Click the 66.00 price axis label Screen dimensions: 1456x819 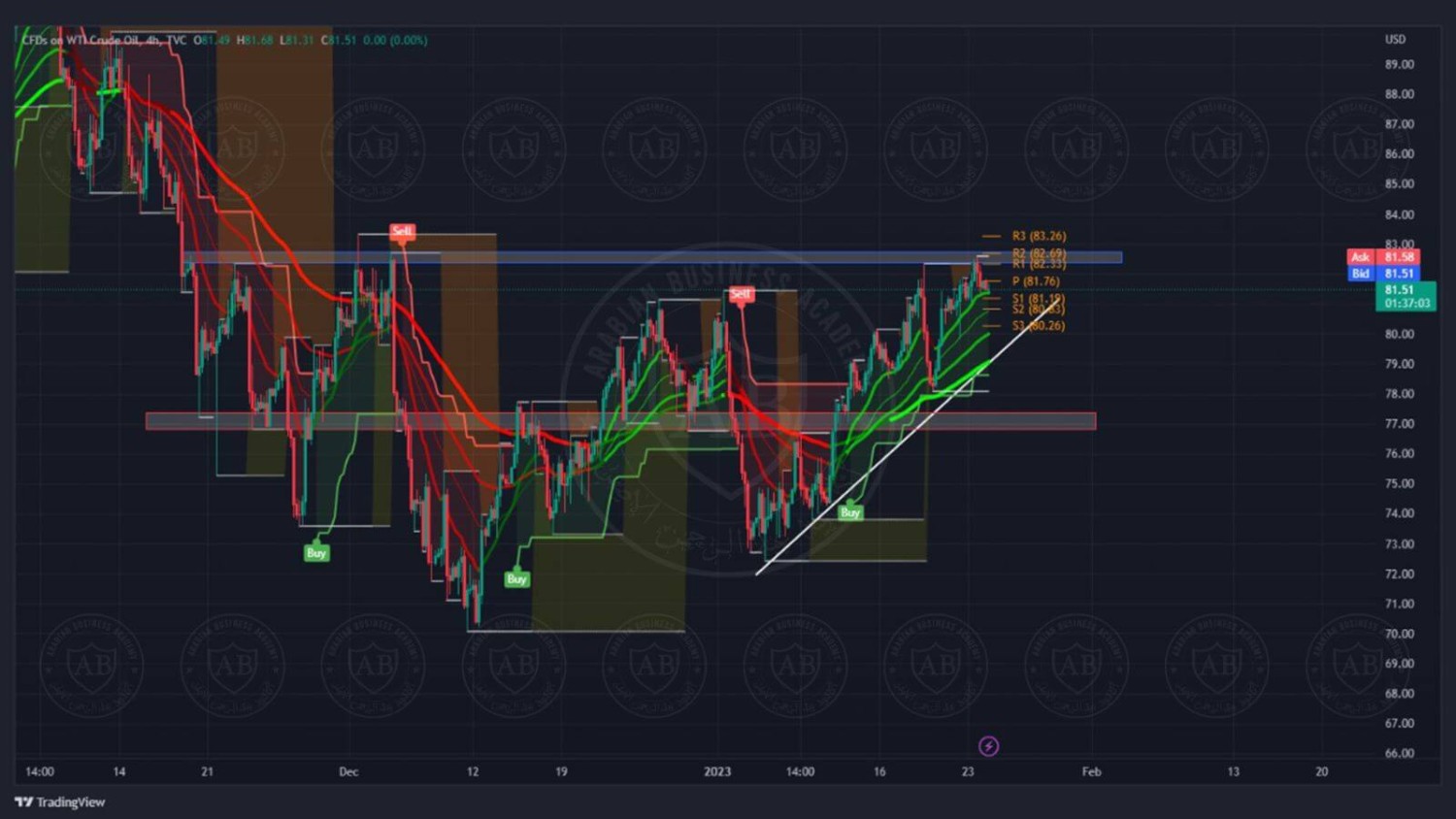click(x=1400, y=754)
